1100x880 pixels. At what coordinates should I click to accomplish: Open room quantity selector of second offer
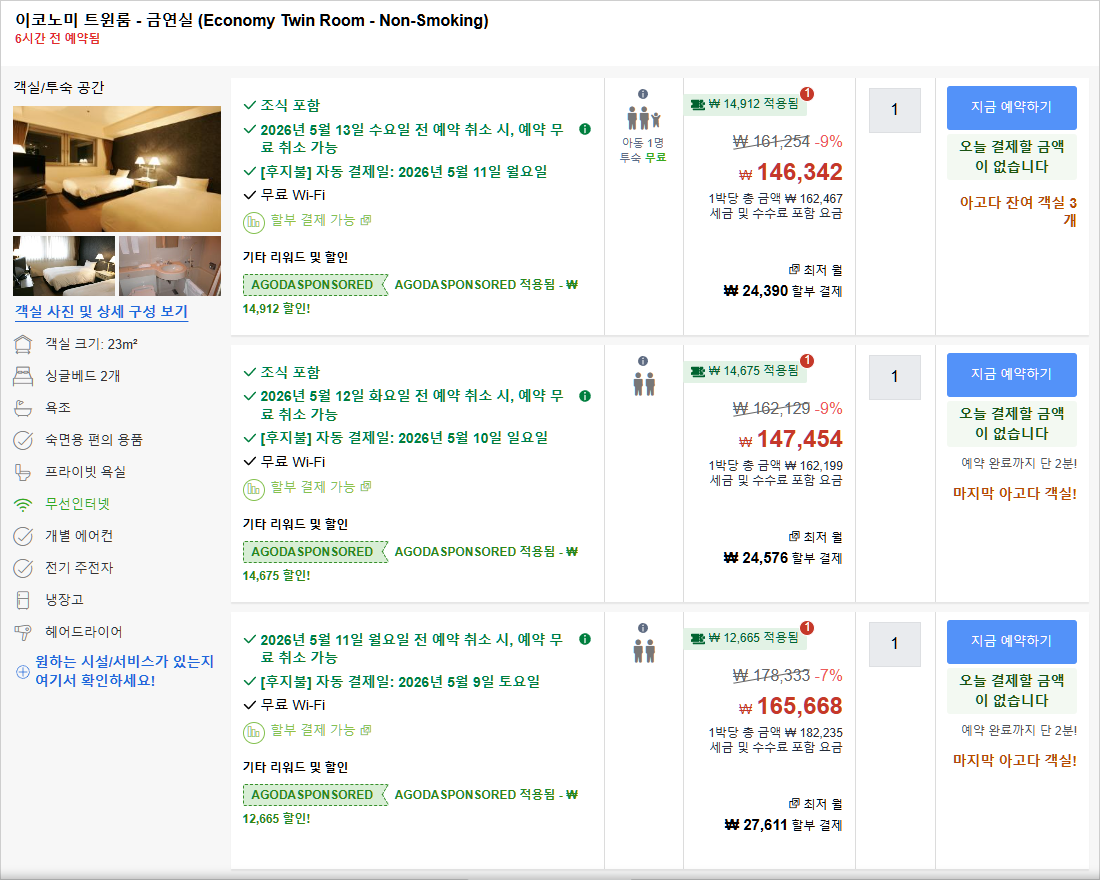click(x=894, y=377)
